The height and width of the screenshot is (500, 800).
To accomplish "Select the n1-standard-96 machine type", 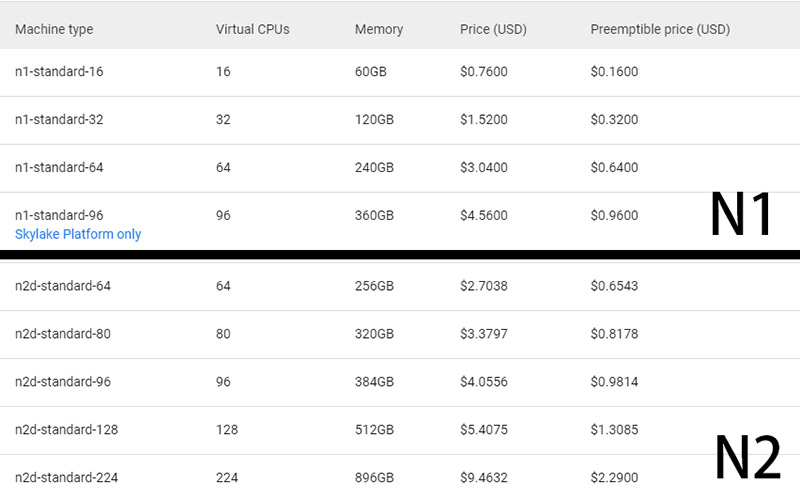I will pos(59,215).
